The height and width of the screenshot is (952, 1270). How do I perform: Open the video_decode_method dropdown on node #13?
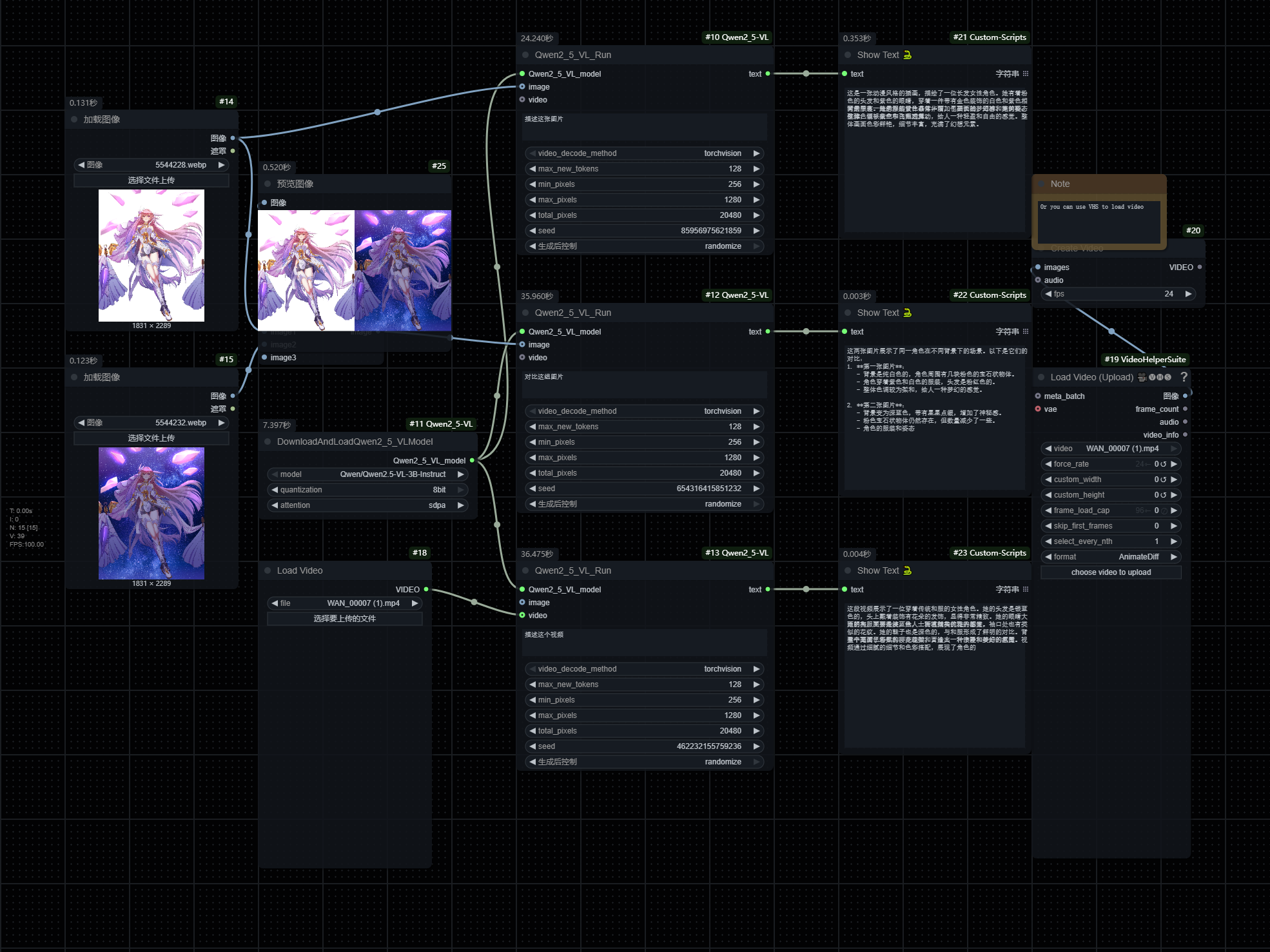[645, 669]
